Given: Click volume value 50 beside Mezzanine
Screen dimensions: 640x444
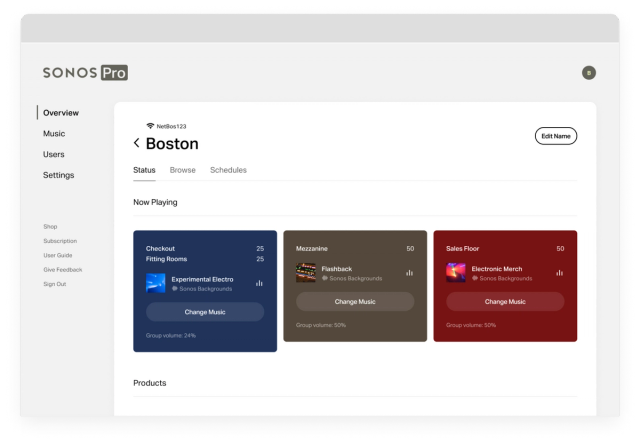Looking at the screenshot, I should tap(410, 249).
